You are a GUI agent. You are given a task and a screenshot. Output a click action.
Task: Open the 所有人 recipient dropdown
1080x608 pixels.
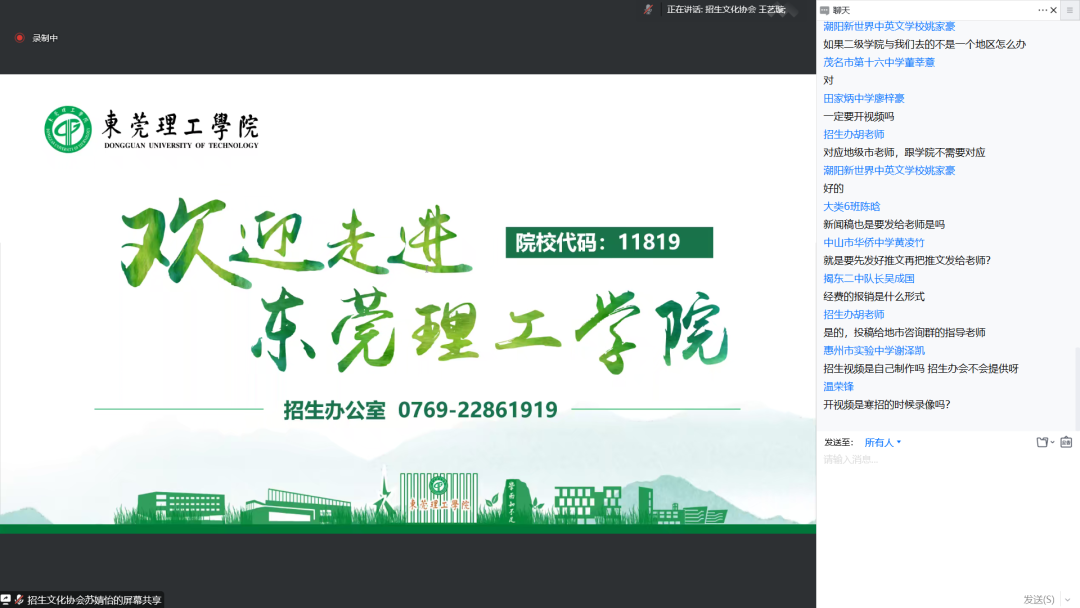pyautogui.click(x=883, y=442)
